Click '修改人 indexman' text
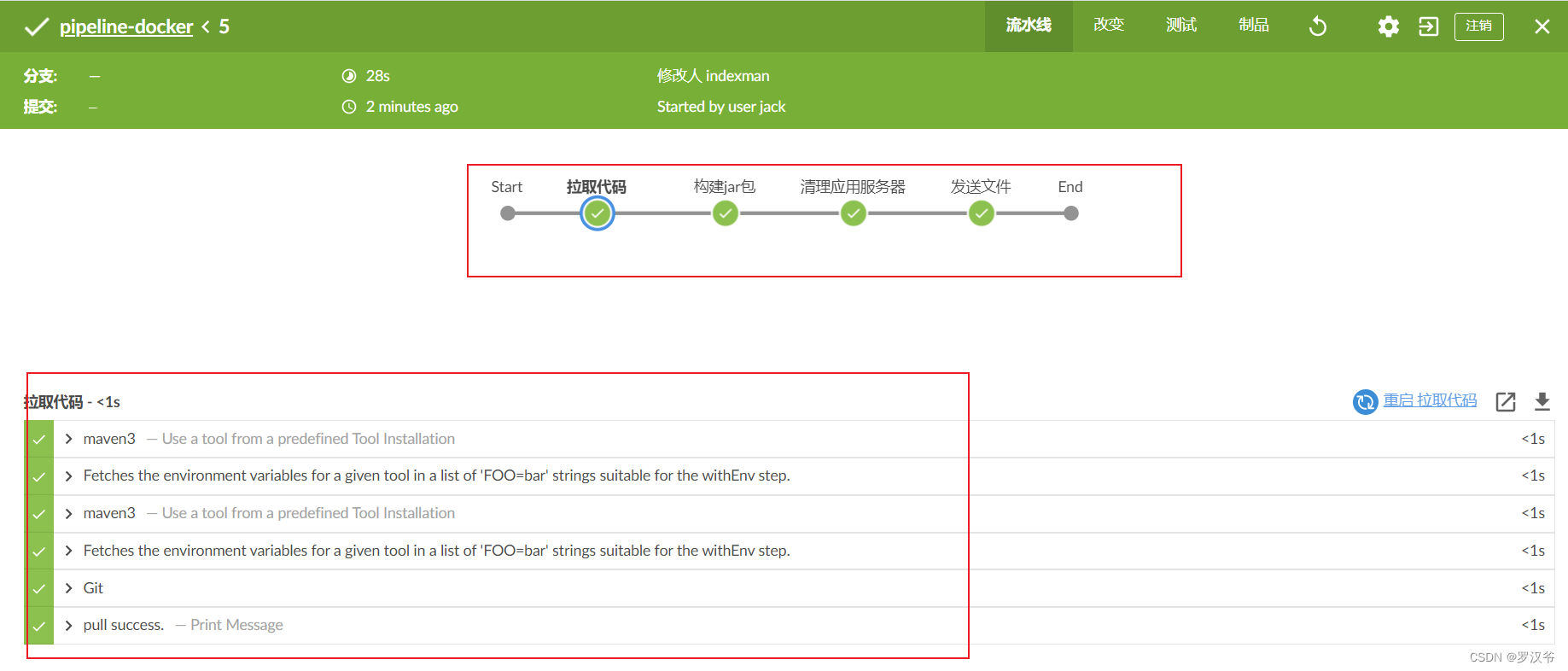The height and width of the screenshot is (671, 1568). (x=713, y=76)
